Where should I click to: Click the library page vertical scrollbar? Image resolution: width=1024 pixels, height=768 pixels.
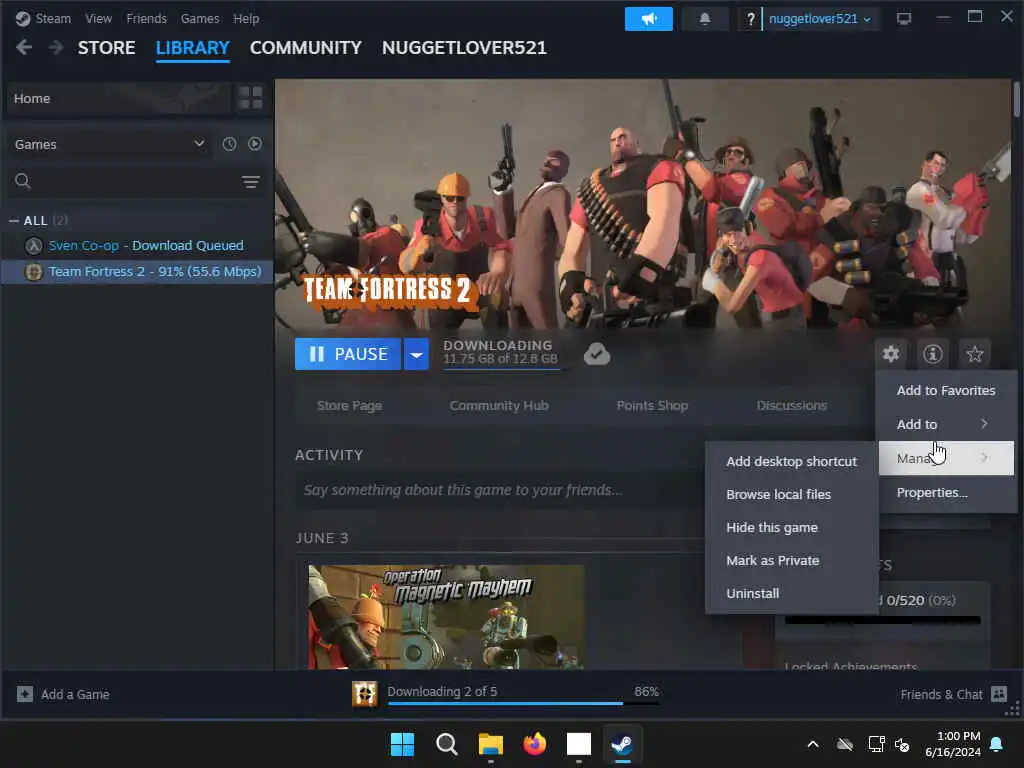point(1016,99)
